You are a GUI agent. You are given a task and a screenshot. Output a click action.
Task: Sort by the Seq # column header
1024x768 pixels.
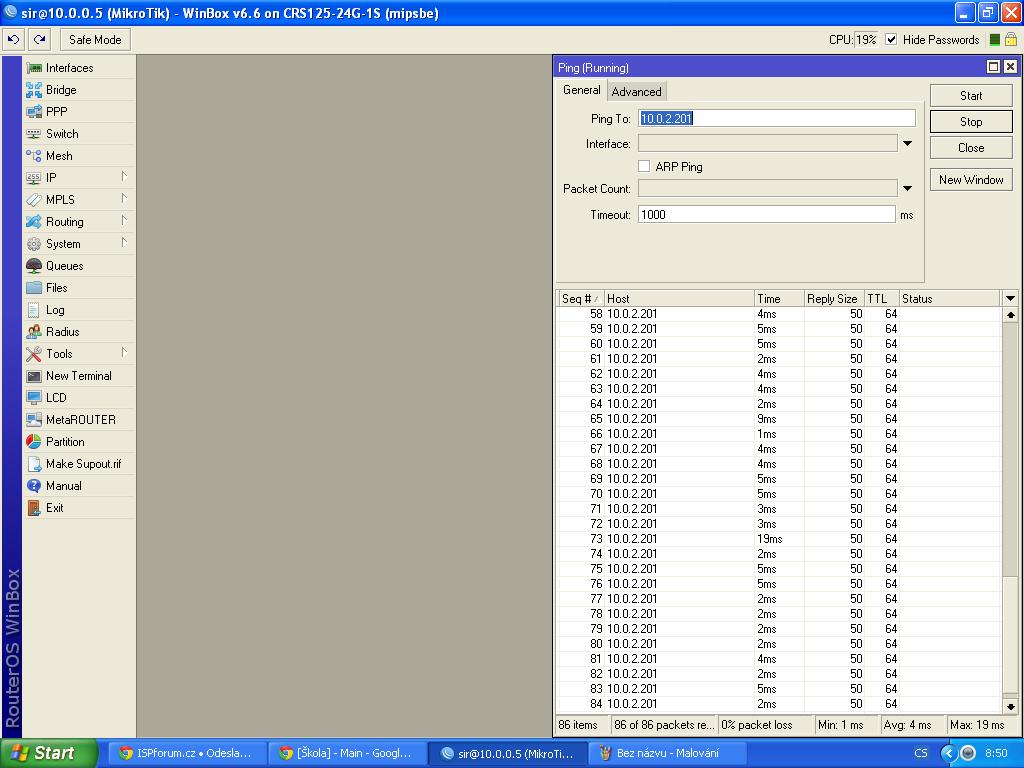[x=580, y=298]
